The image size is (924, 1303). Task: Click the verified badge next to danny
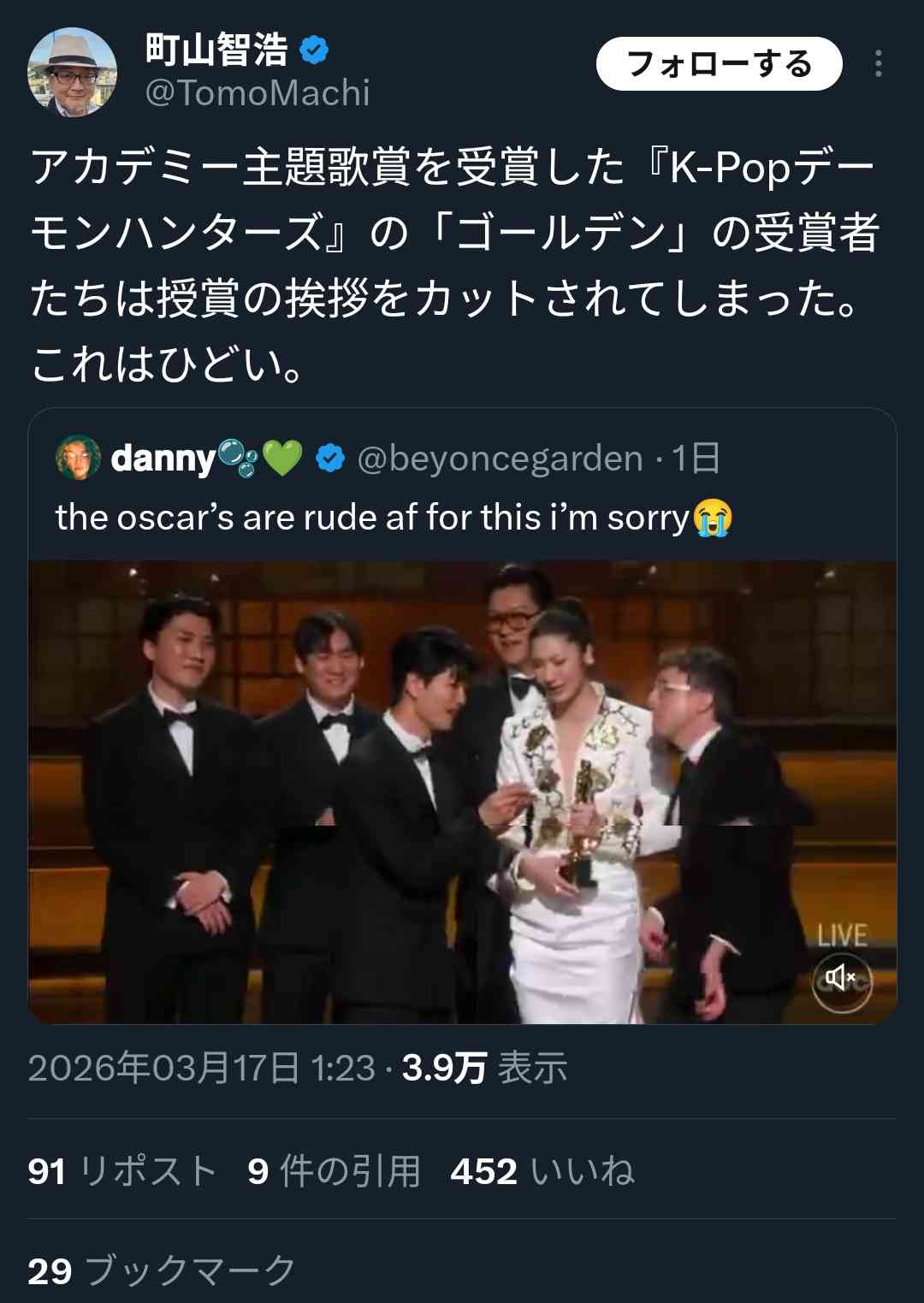330,459
